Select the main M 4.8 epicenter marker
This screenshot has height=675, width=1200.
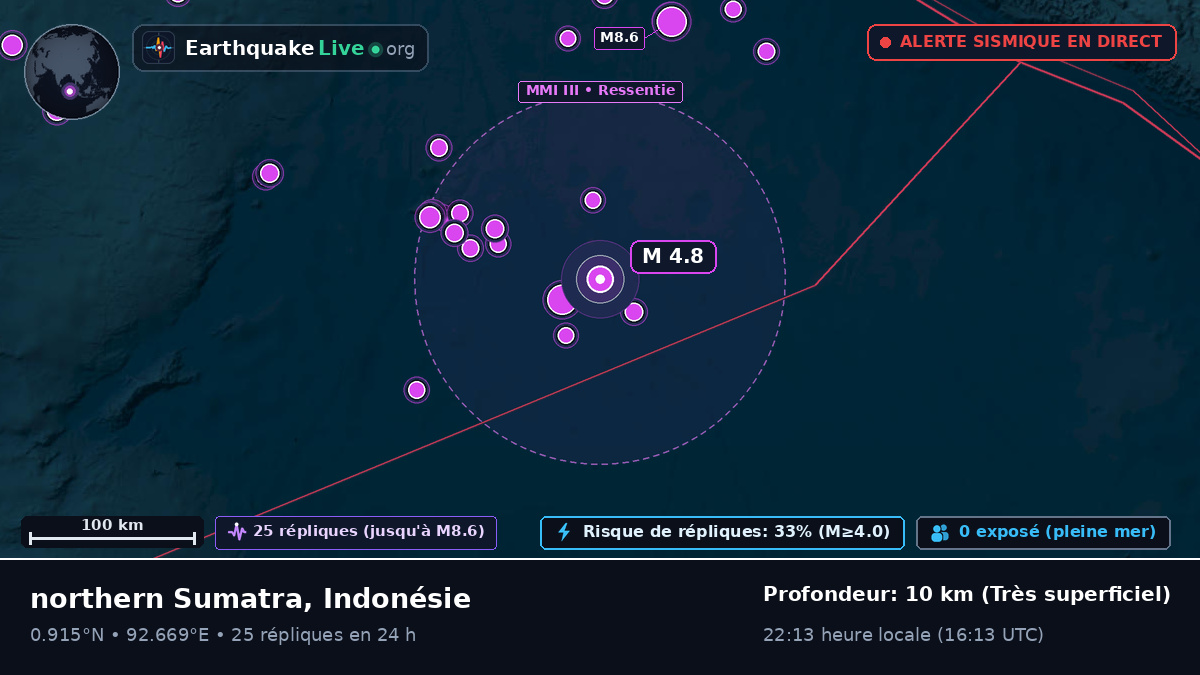pyautogui.click(x=600, y=279)
